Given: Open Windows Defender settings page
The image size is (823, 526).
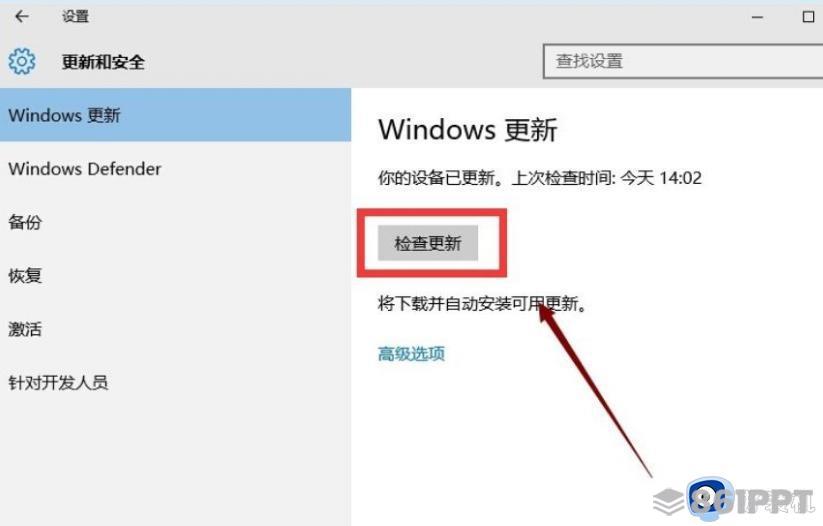Looking at the screenshot, I should (175, 169).
